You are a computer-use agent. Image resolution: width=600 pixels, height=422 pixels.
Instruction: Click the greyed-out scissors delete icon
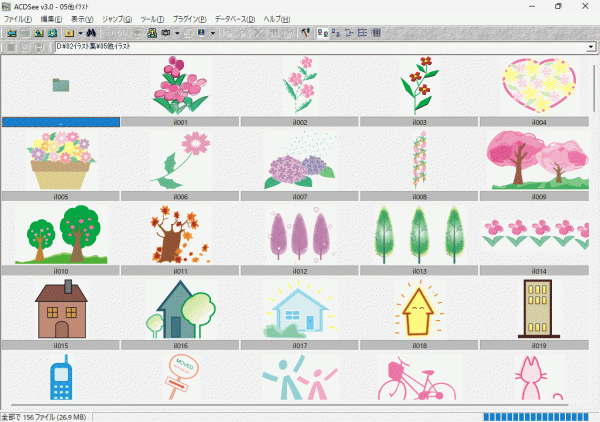pyautogui.click(x=259, y=33)
